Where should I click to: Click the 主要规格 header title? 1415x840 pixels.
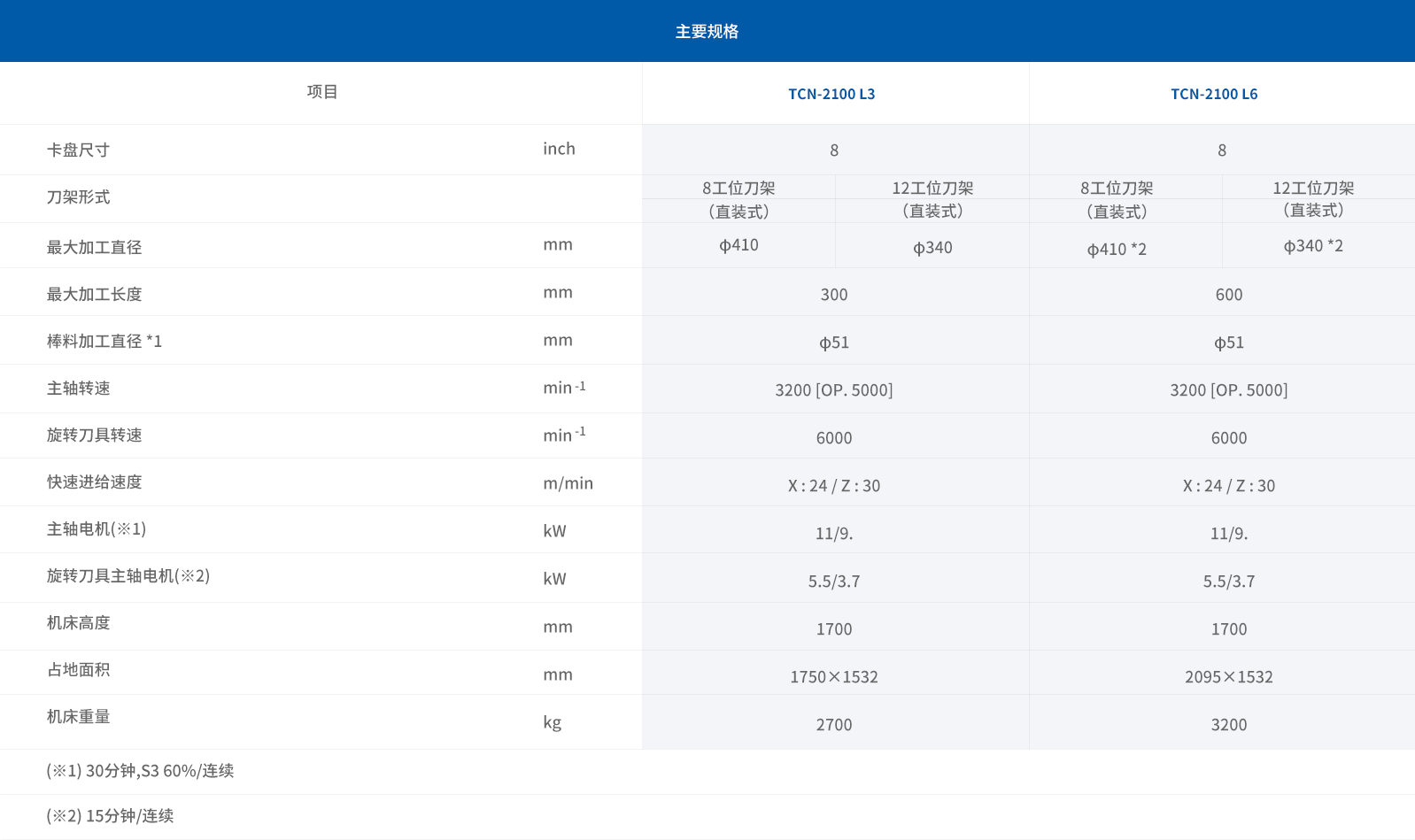(707, 32)
